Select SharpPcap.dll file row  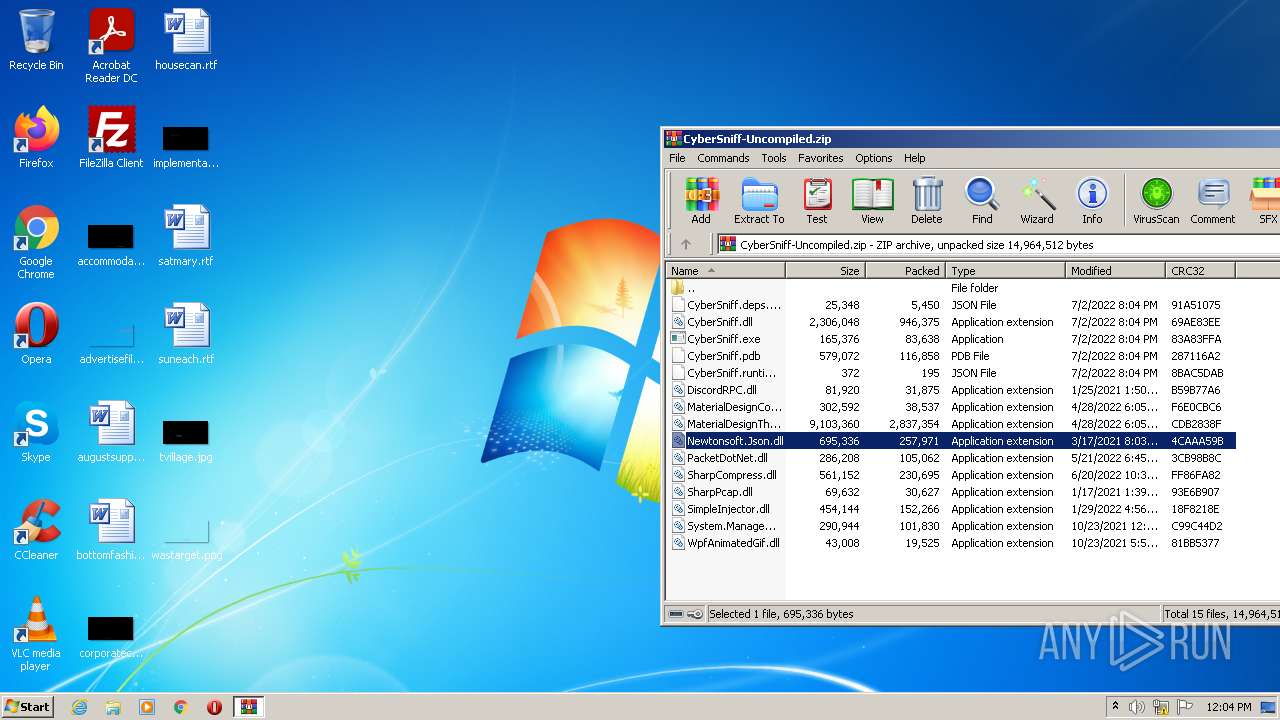click(x=952, y=492)
